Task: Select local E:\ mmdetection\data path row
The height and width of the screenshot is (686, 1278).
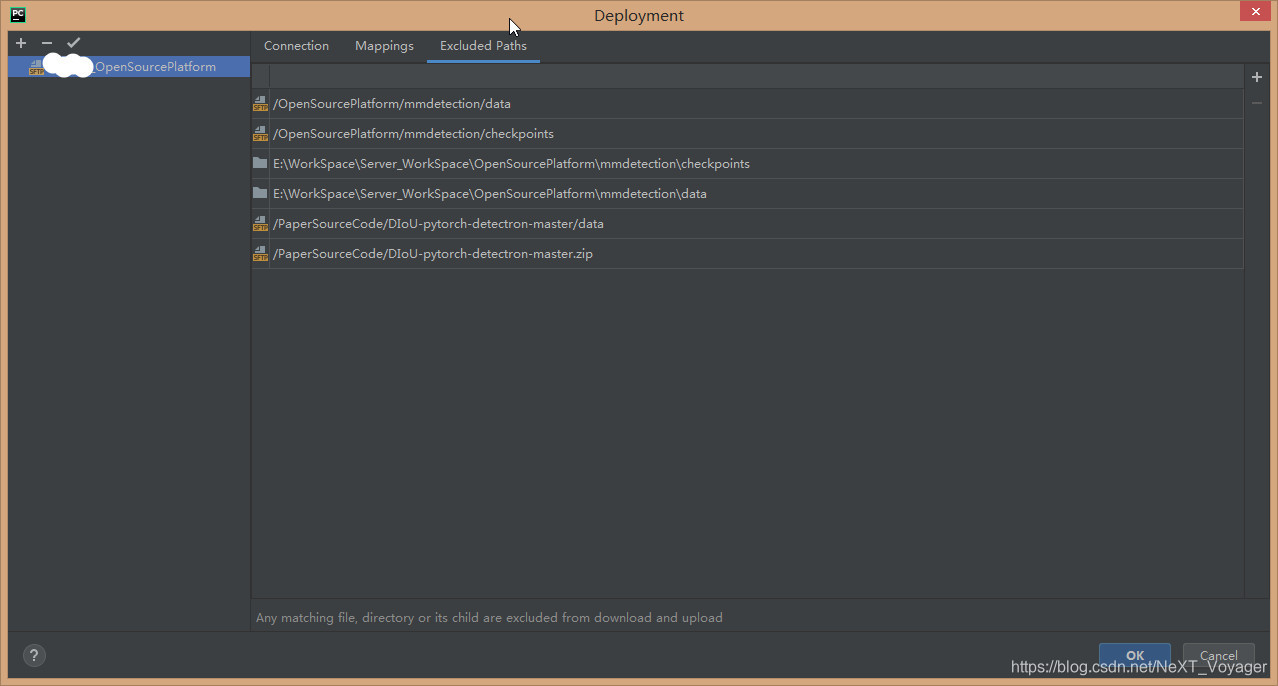Action: [747, 194]
